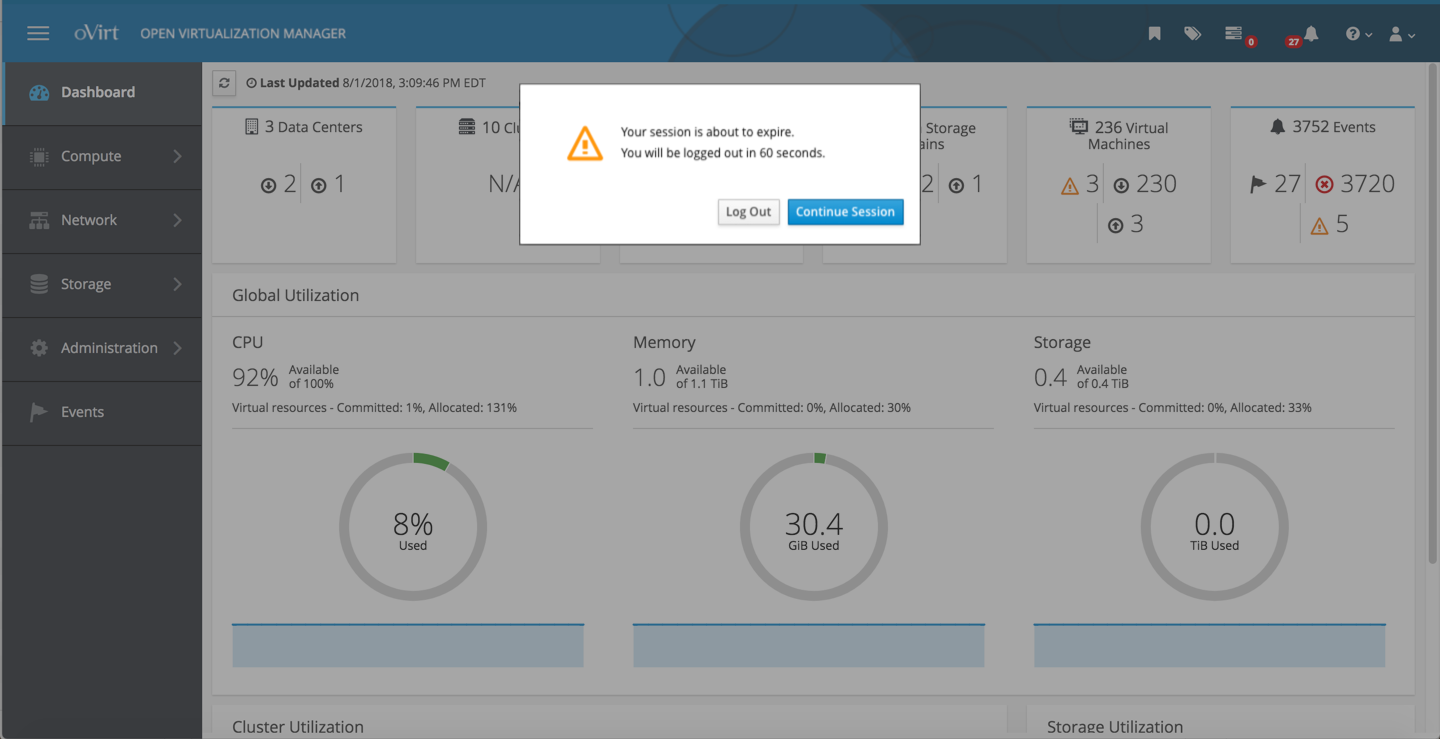Open the Dashboard sidebar icon
Viewport: 1440px width, 739px height.
pos(39,91)
